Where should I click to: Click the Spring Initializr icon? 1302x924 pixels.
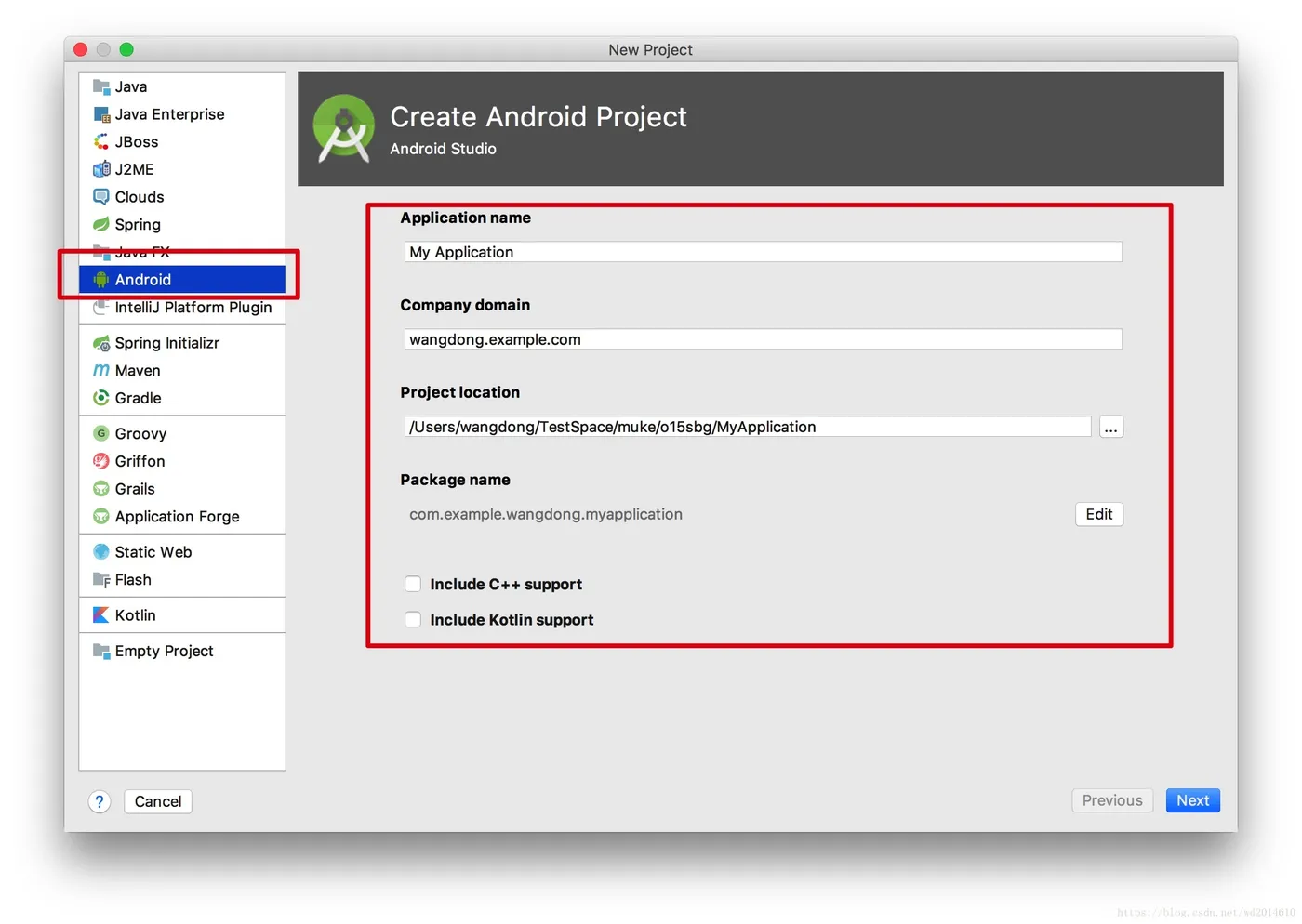point(101,343)
